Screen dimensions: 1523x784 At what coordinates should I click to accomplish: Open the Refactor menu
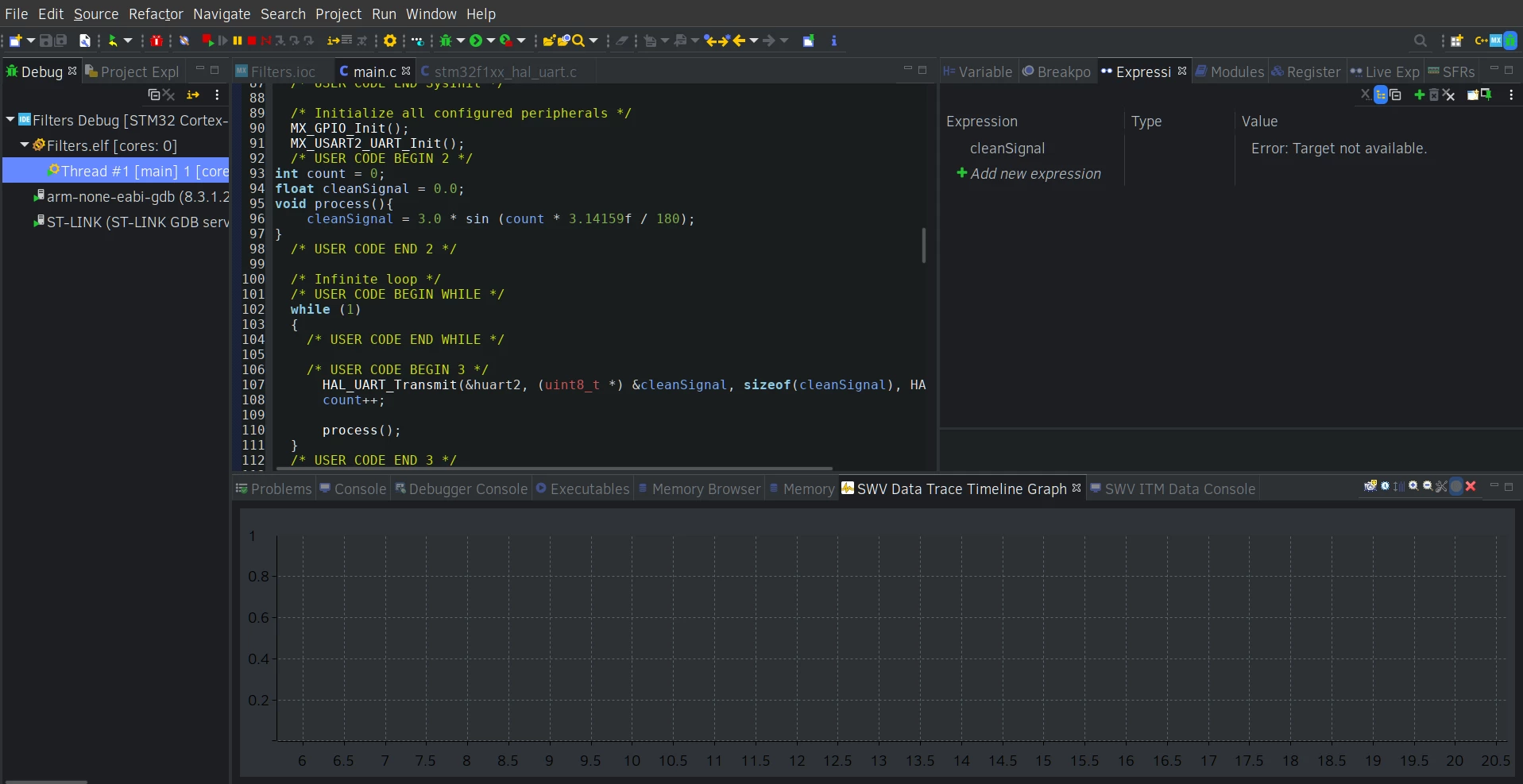tap(156, 14)
